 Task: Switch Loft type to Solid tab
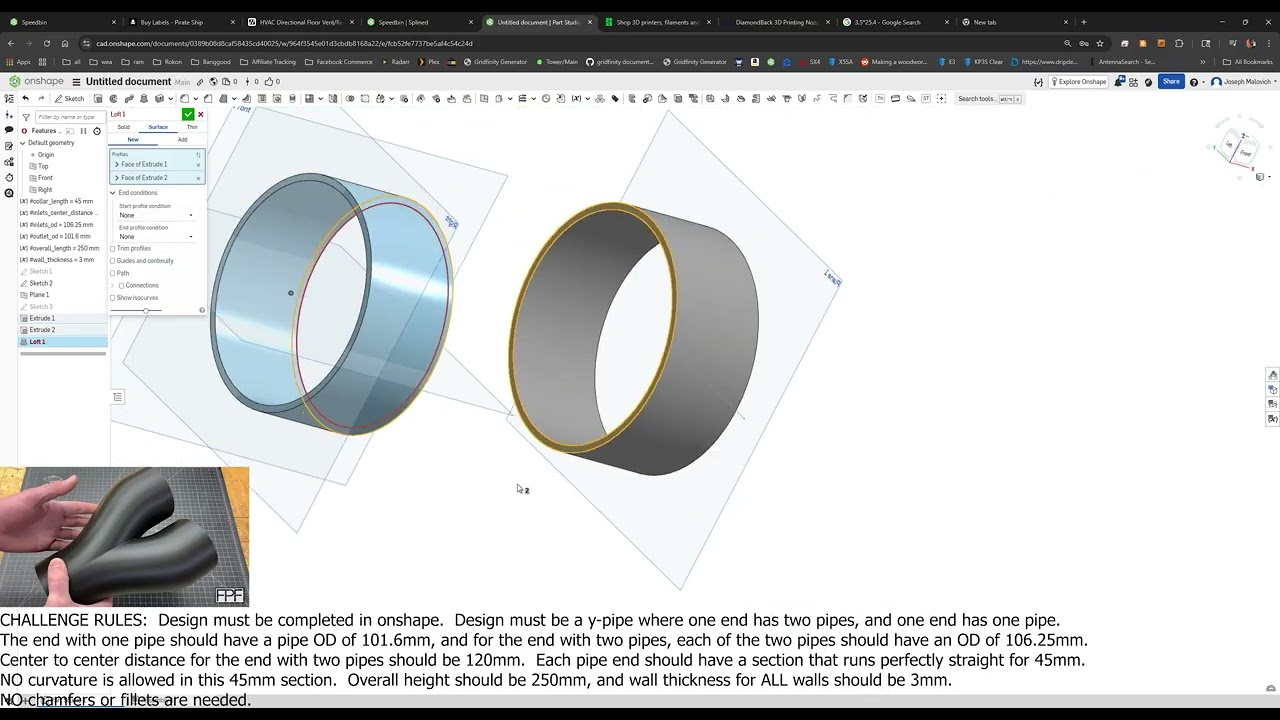coord(124,127)
